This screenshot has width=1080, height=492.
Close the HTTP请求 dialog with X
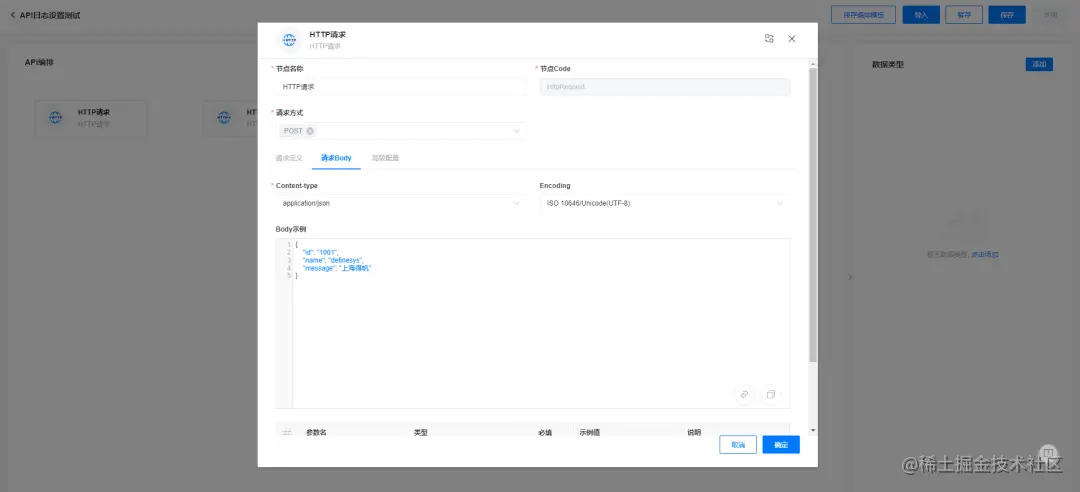[x=791, y=39]
